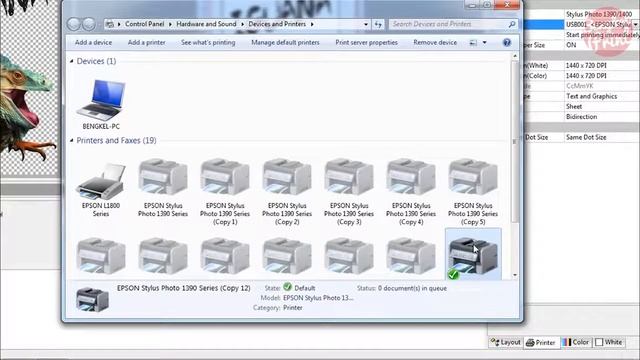The image size is (640, 360).
Task: Select EPSON Stylus Photo 1390 Series (Copy 1)
Action: pos(225,177)
